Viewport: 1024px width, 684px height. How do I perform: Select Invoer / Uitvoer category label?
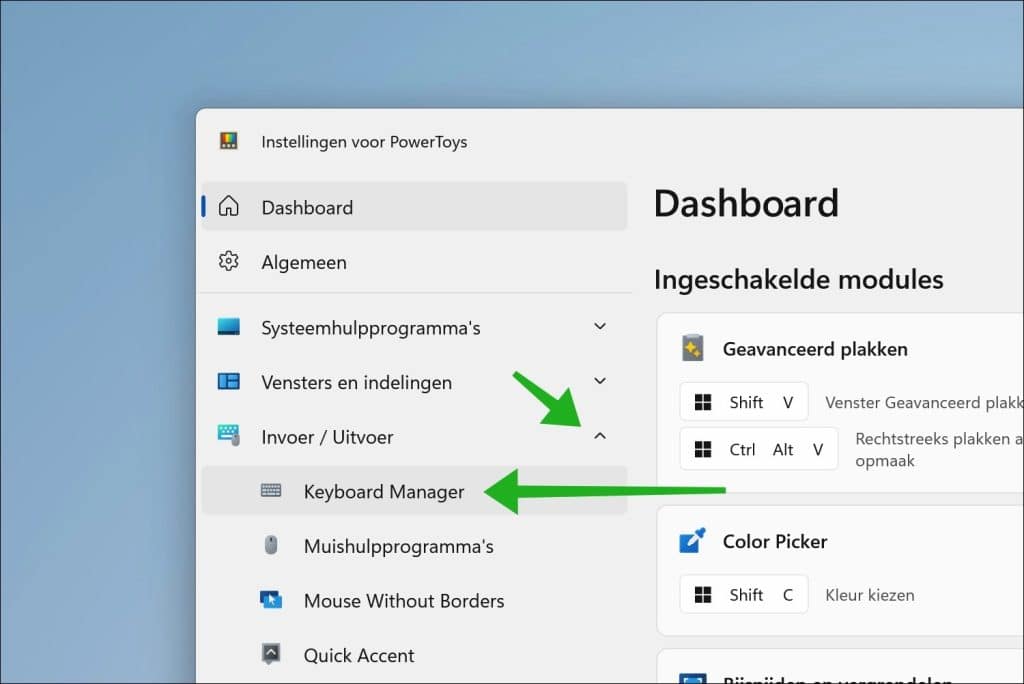[327, 437]
